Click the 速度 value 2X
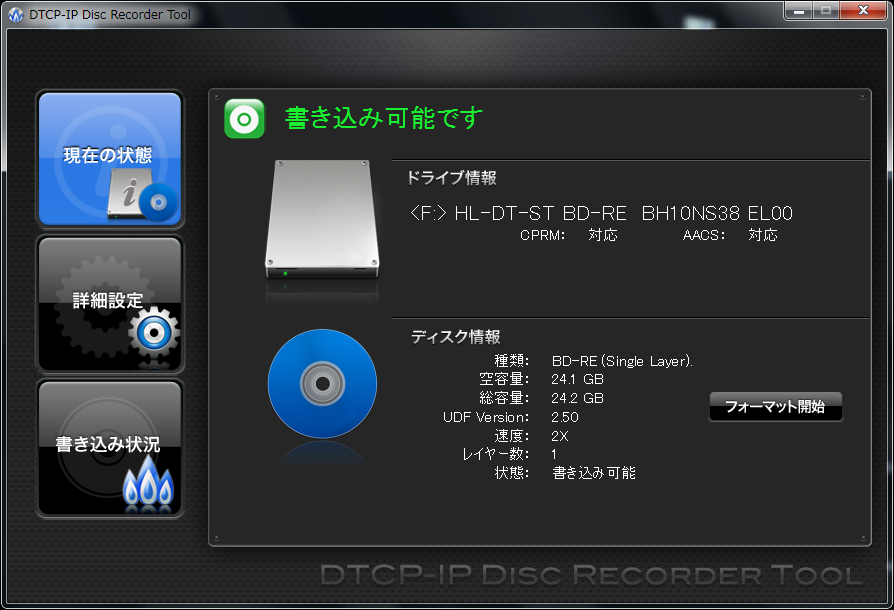This screenshot has height=610, width=894. tap(559, 436)
